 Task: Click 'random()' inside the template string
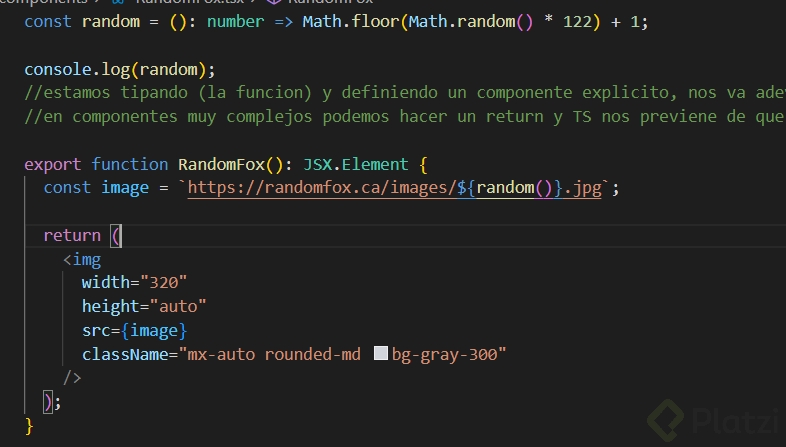[515, 188]
